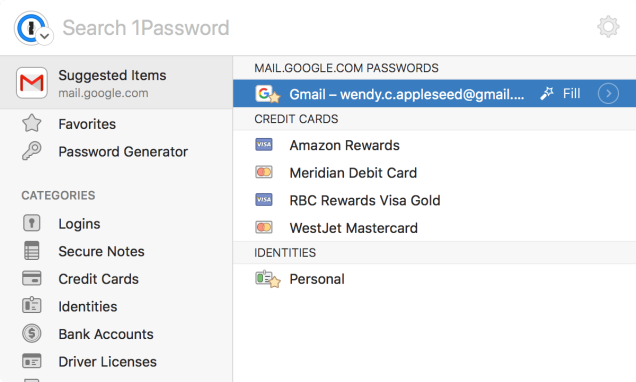Screen dimensions: 636x382
Task: Choose the Meridian Debit Card
Action: [x=434, y=172]
